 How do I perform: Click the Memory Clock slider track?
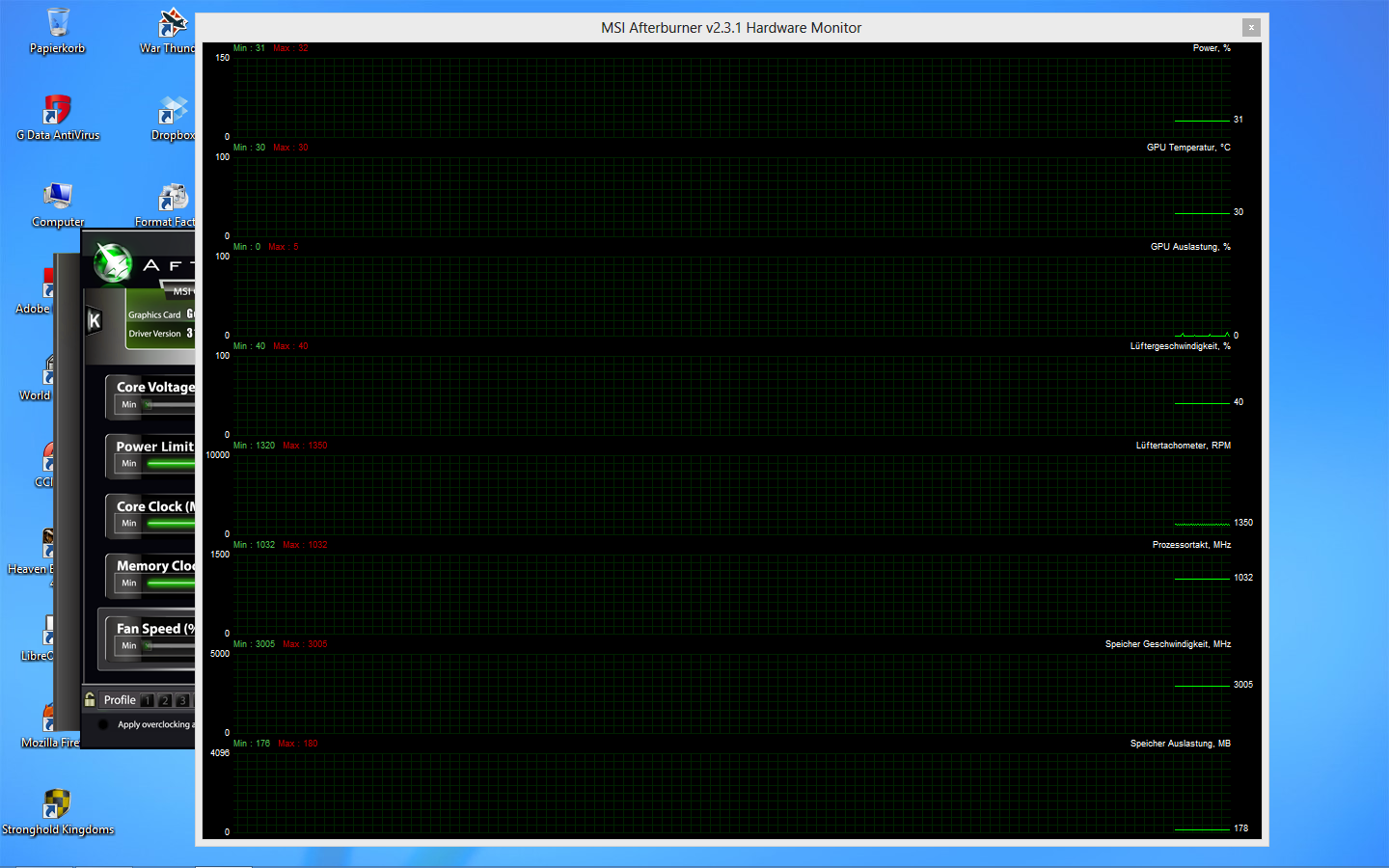(x=170, y=583)
